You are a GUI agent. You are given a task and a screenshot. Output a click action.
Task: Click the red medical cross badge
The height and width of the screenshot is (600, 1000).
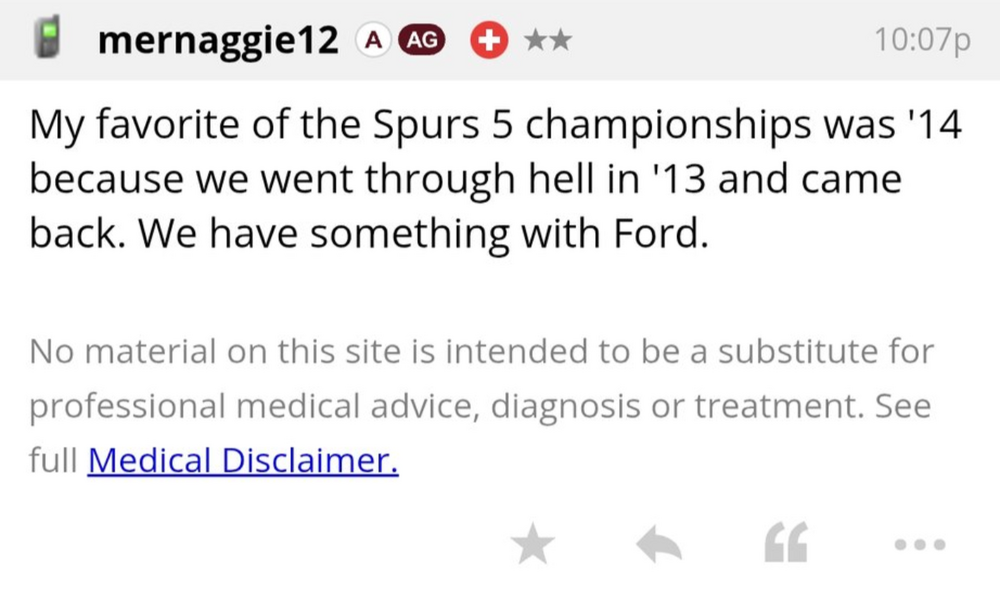[489, 40]
